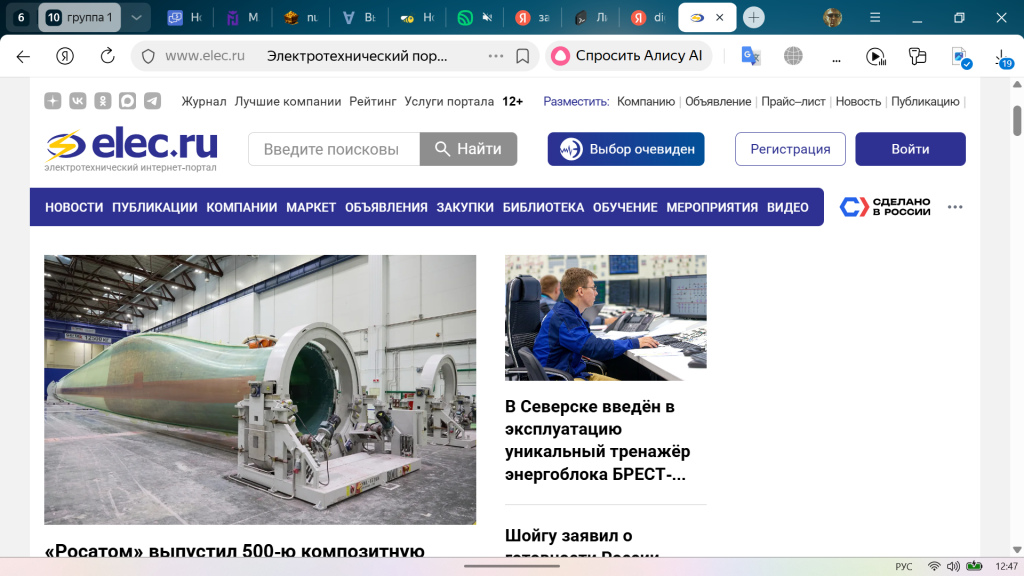Open the Odnoklassniki social icon

coord(103,101)
